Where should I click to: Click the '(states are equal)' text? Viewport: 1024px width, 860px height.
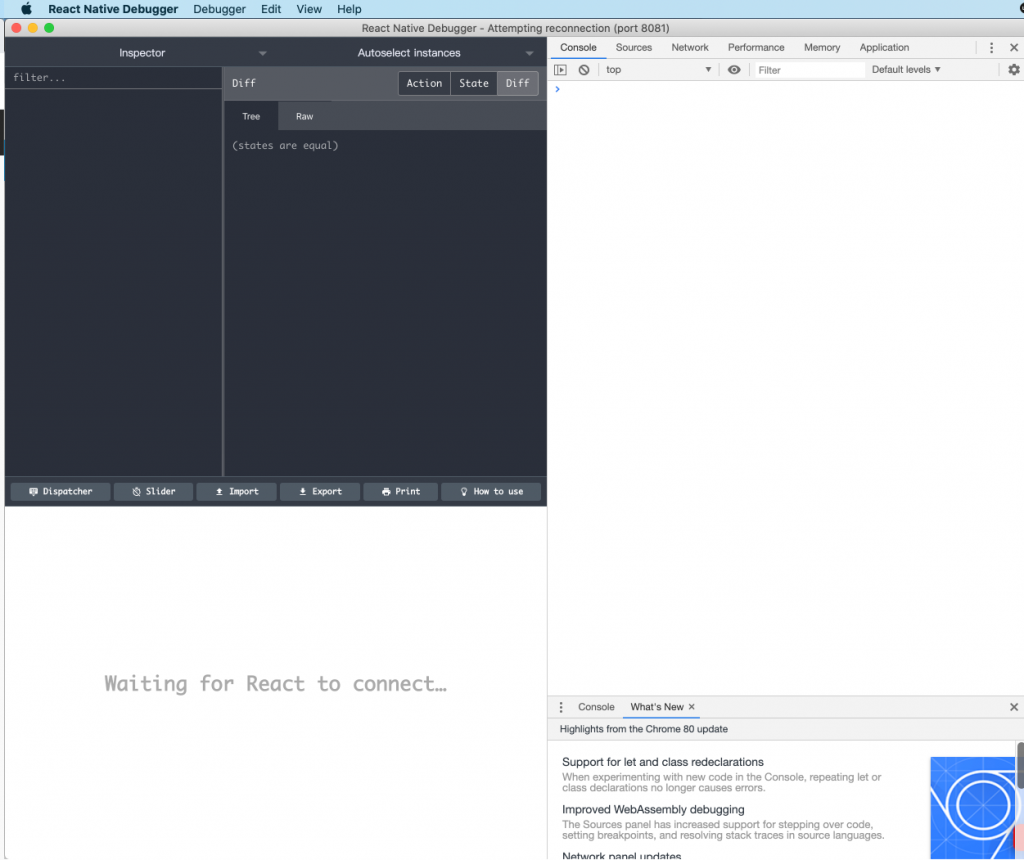coord(285,146)
